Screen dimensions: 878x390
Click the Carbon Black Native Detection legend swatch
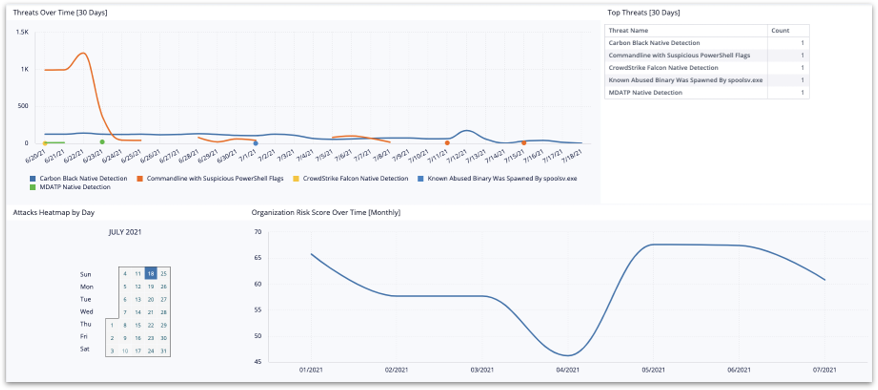(x=33, y=179)
